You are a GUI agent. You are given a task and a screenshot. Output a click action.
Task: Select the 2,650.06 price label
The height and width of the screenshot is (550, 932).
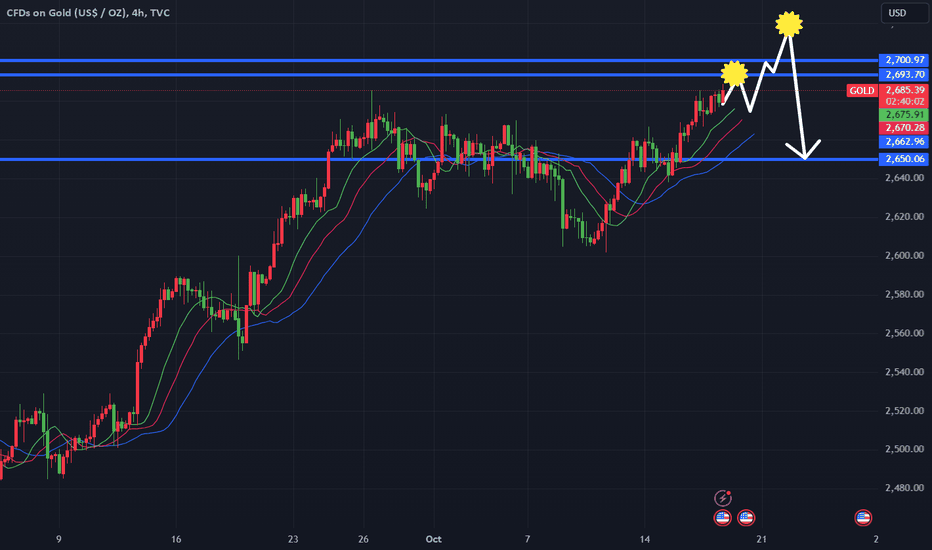pos(903,159)
